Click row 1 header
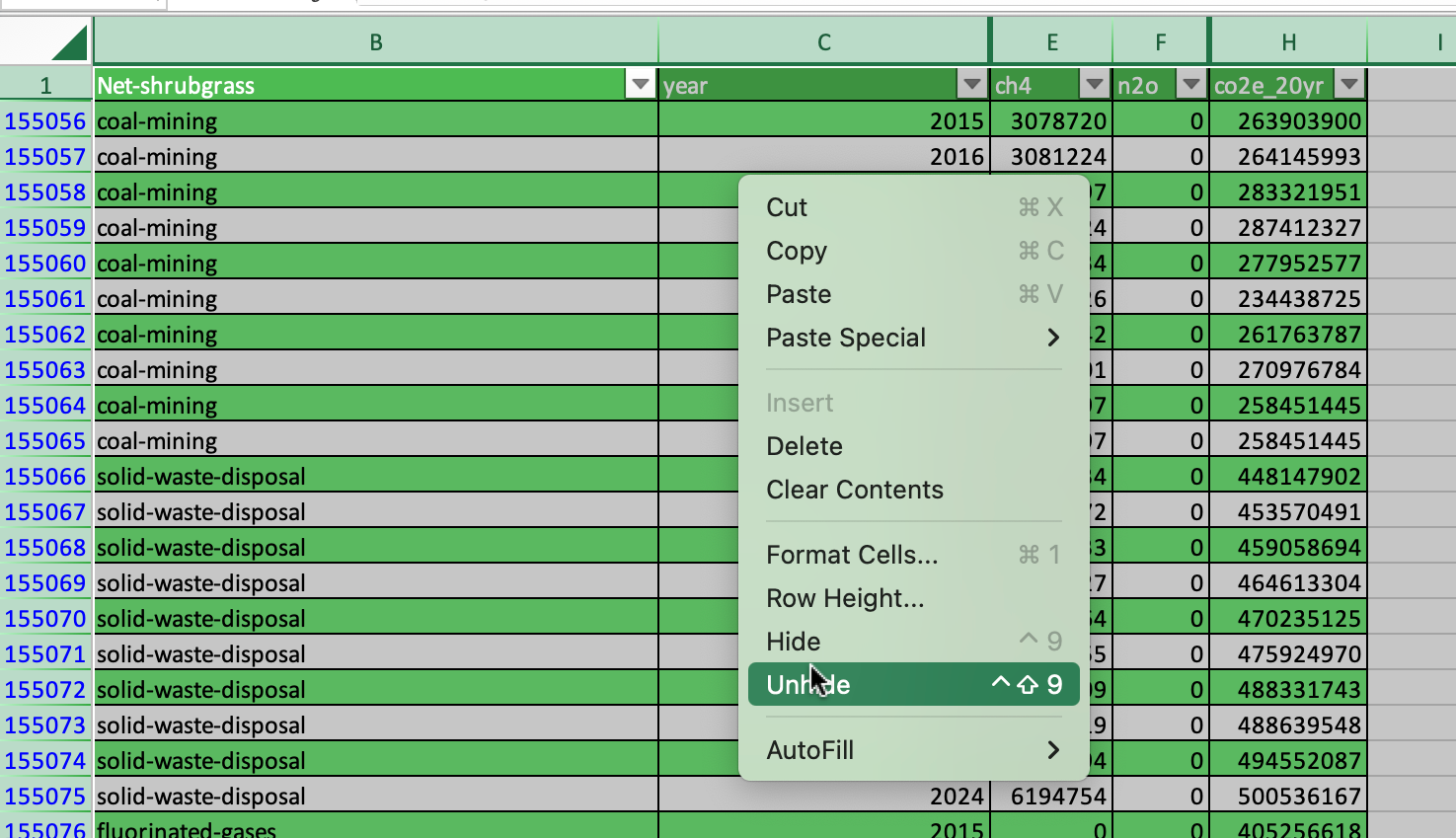 click(45, 86)
